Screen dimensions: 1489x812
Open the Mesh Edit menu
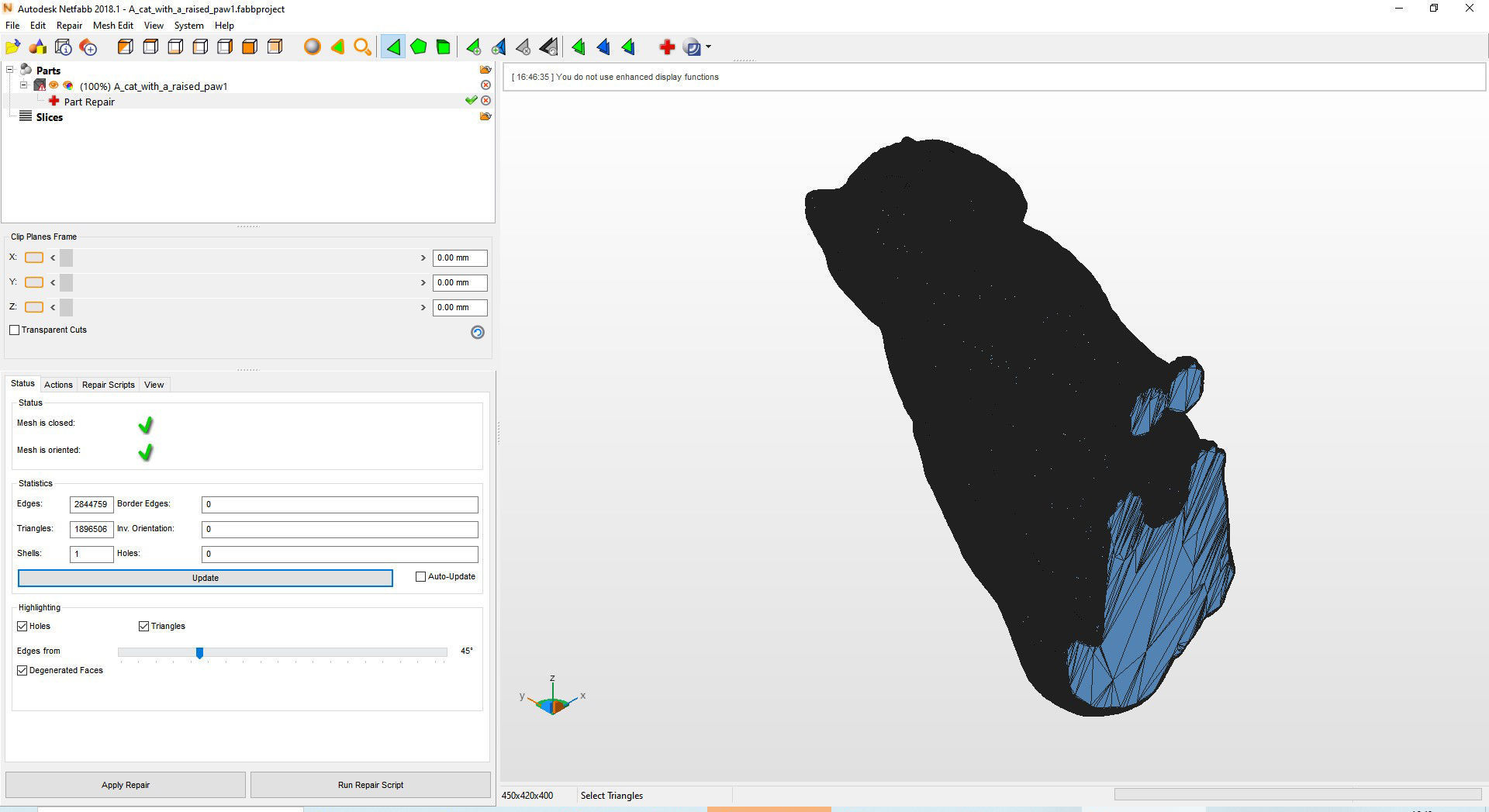pos(113,26)
